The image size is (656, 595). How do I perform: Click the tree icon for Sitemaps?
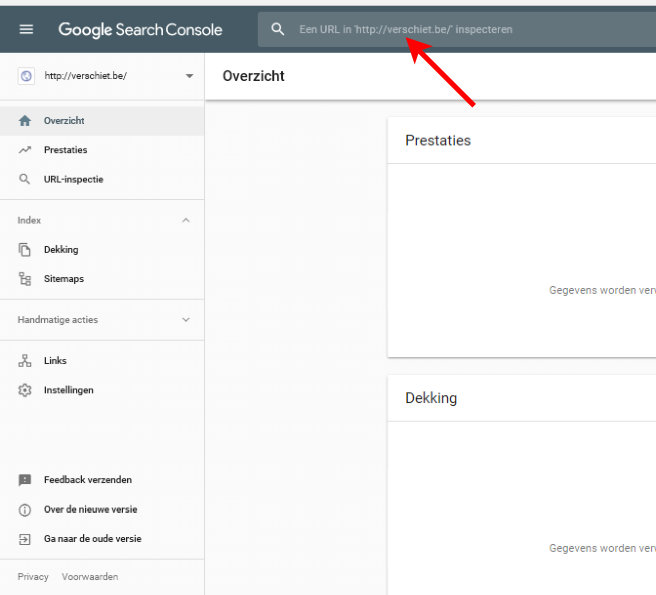pos(25,279)
